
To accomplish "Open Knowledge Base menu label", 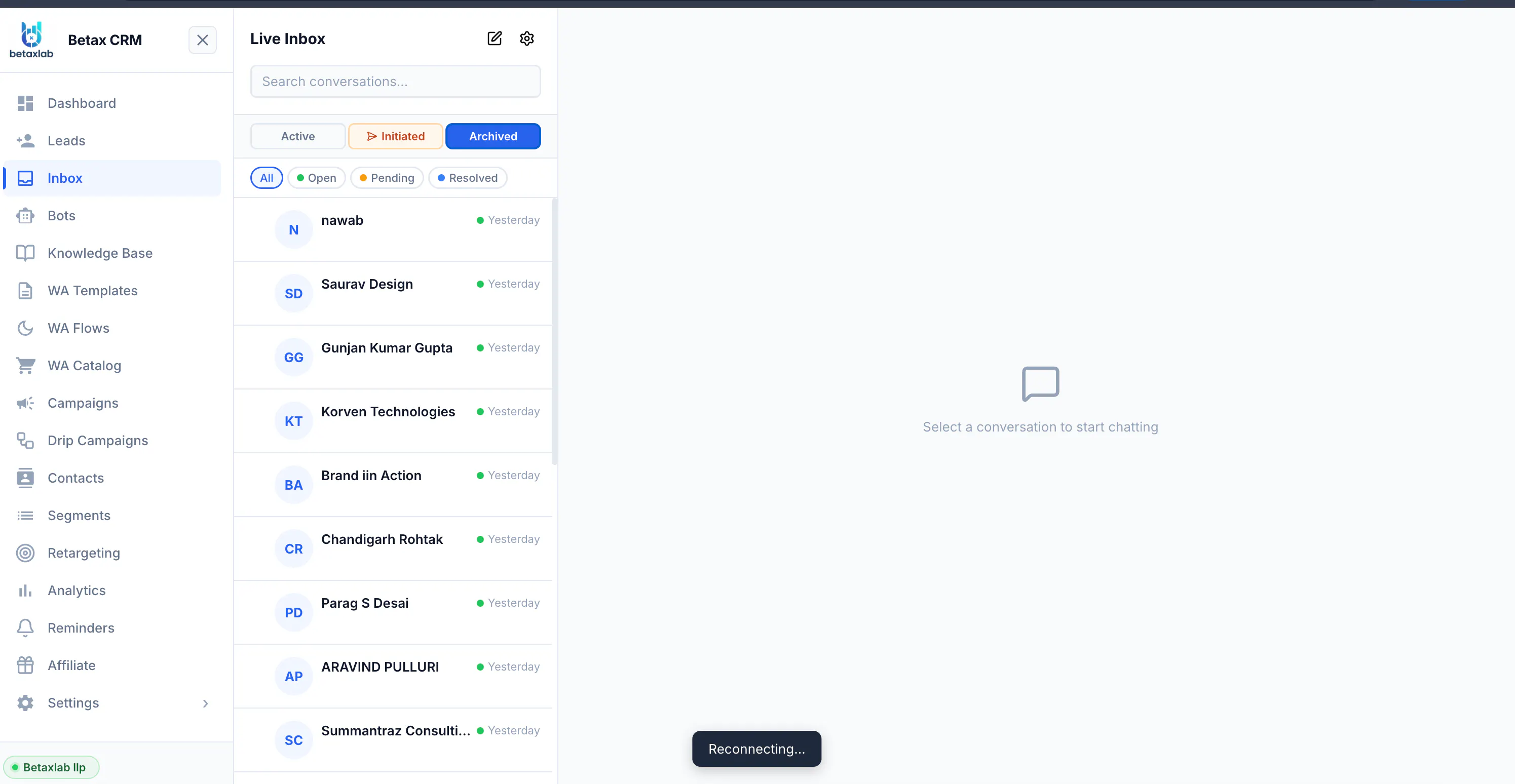I will click(100, 253).
